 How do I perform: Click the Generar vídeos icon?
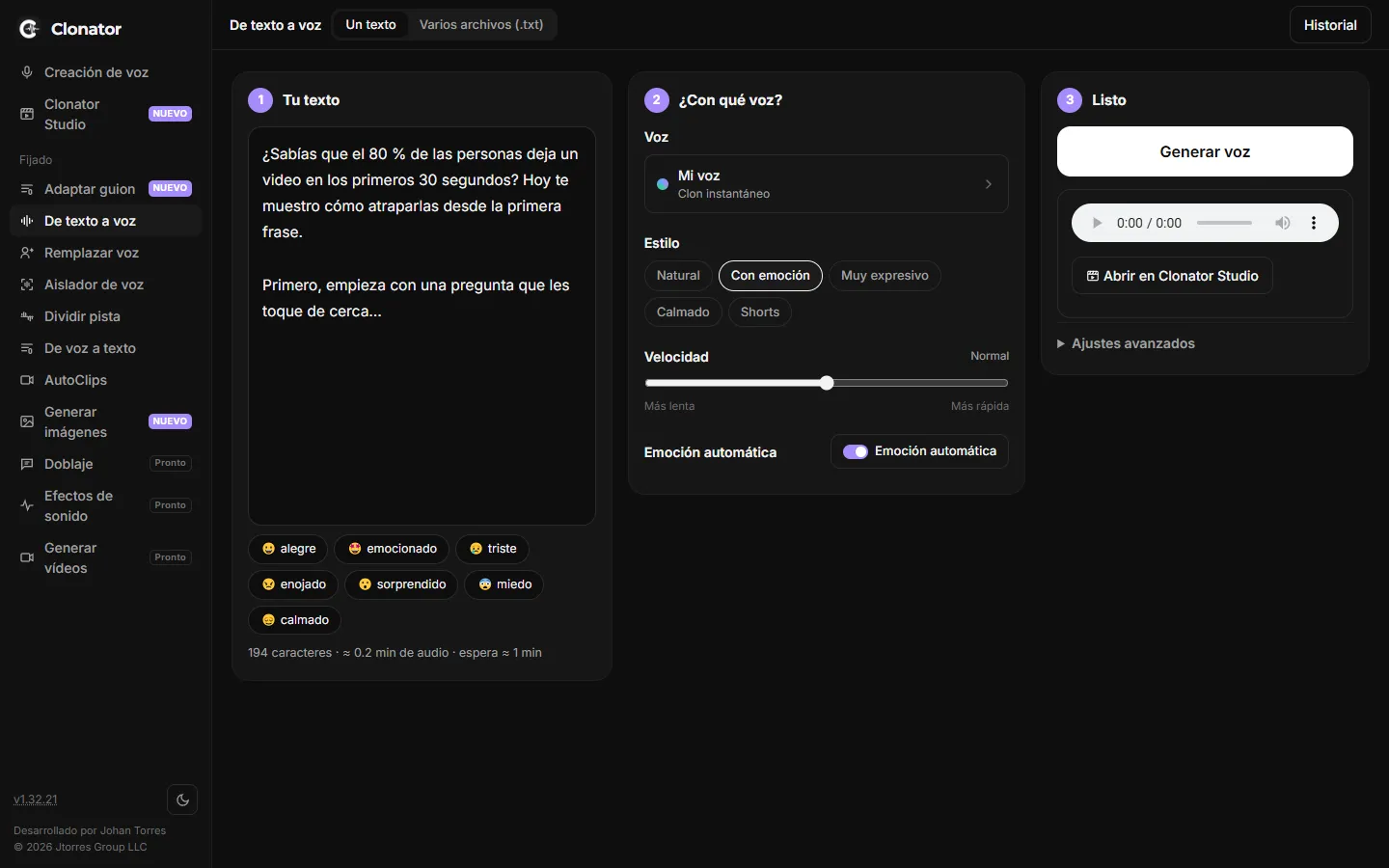tap(27, 557)
